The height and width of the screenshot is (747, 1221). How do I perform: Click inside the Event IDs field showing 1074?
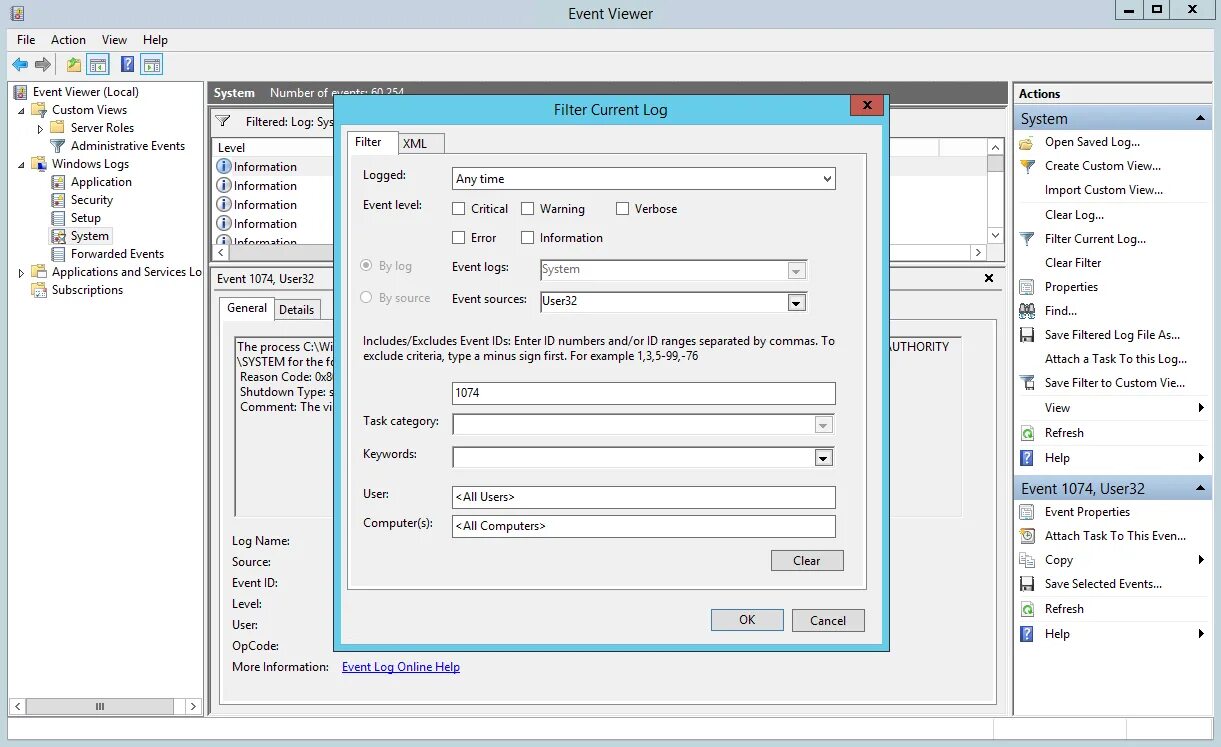pos(643,393)
